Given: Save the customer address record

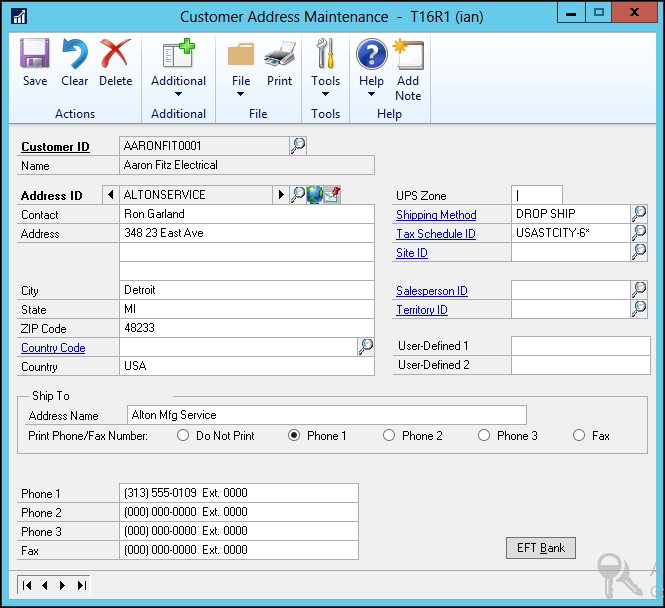Looking at the screenshot, I should click(x=35, y=62).
